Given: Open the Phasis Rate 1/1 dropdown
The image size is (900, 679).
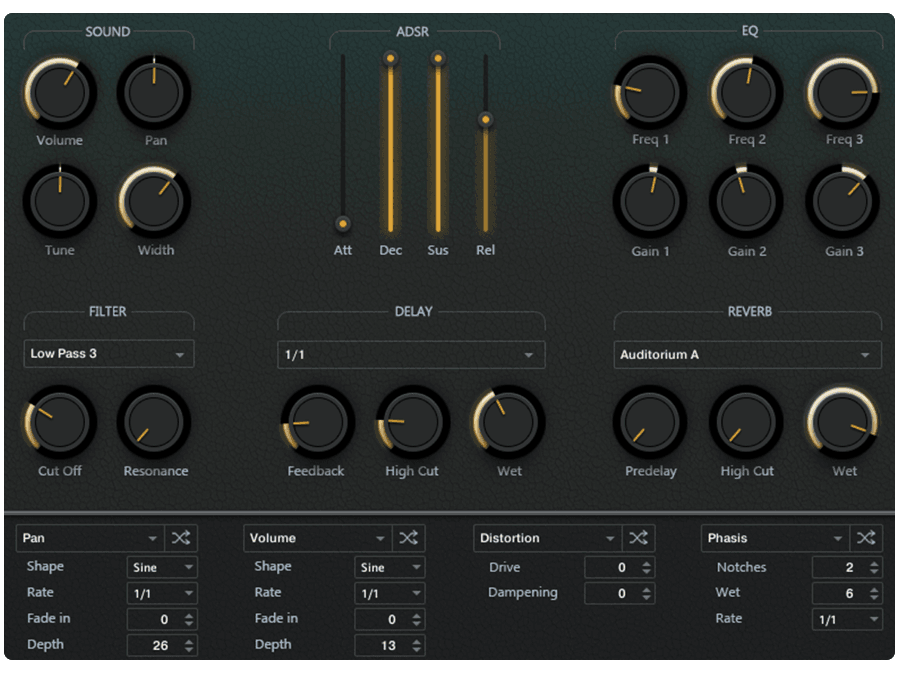Looking at the screenshot, I should (x=846, y=619).
